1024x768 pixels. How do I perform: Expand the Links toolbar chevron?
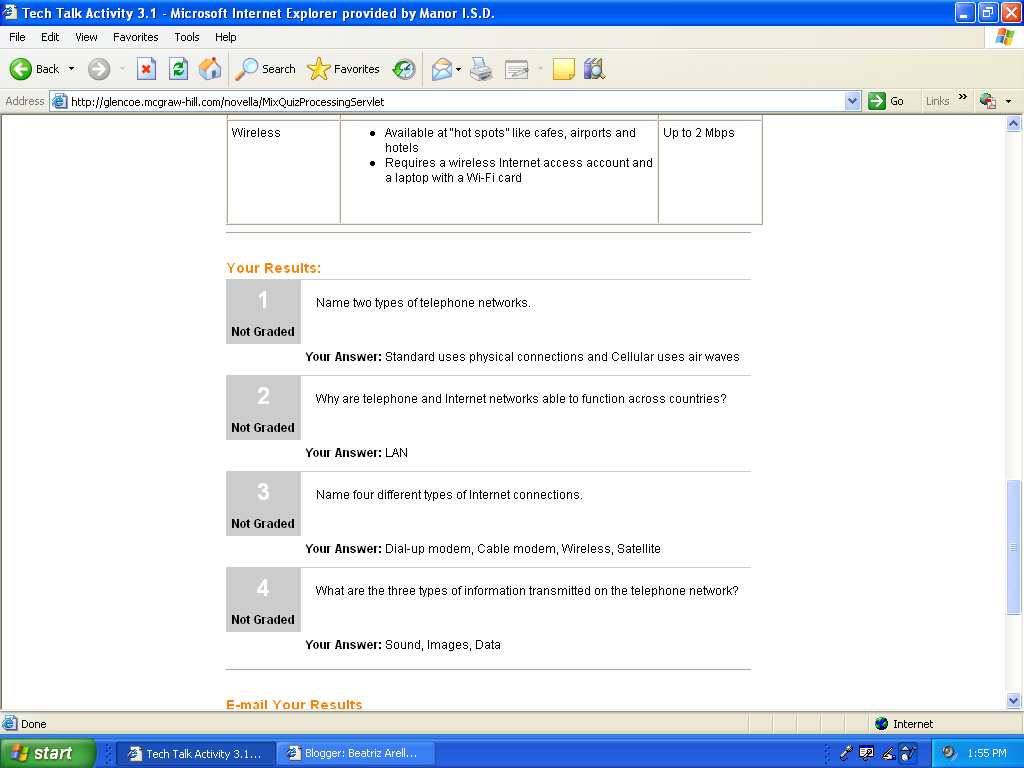pyautogui.click(x=963, y=97)
